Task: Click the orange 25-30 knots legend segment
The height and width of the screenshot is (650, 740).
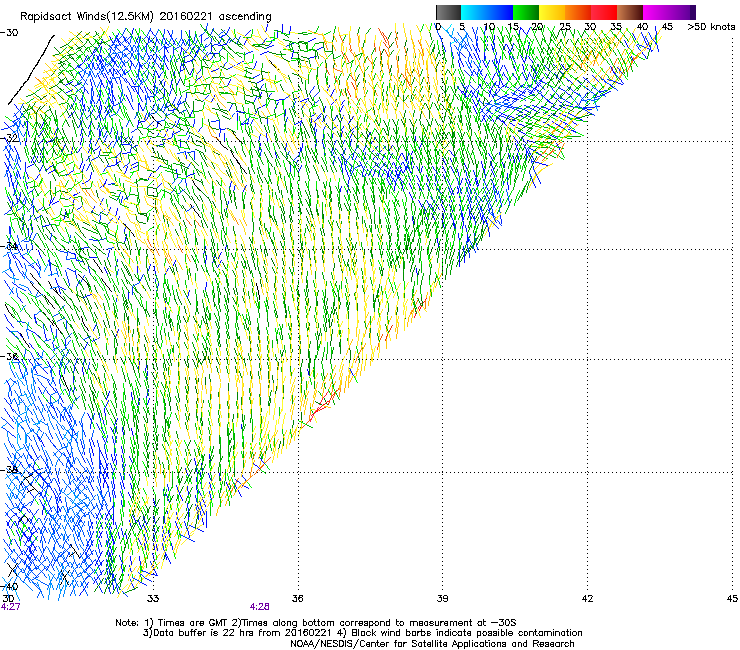Action: coord(578,12)
